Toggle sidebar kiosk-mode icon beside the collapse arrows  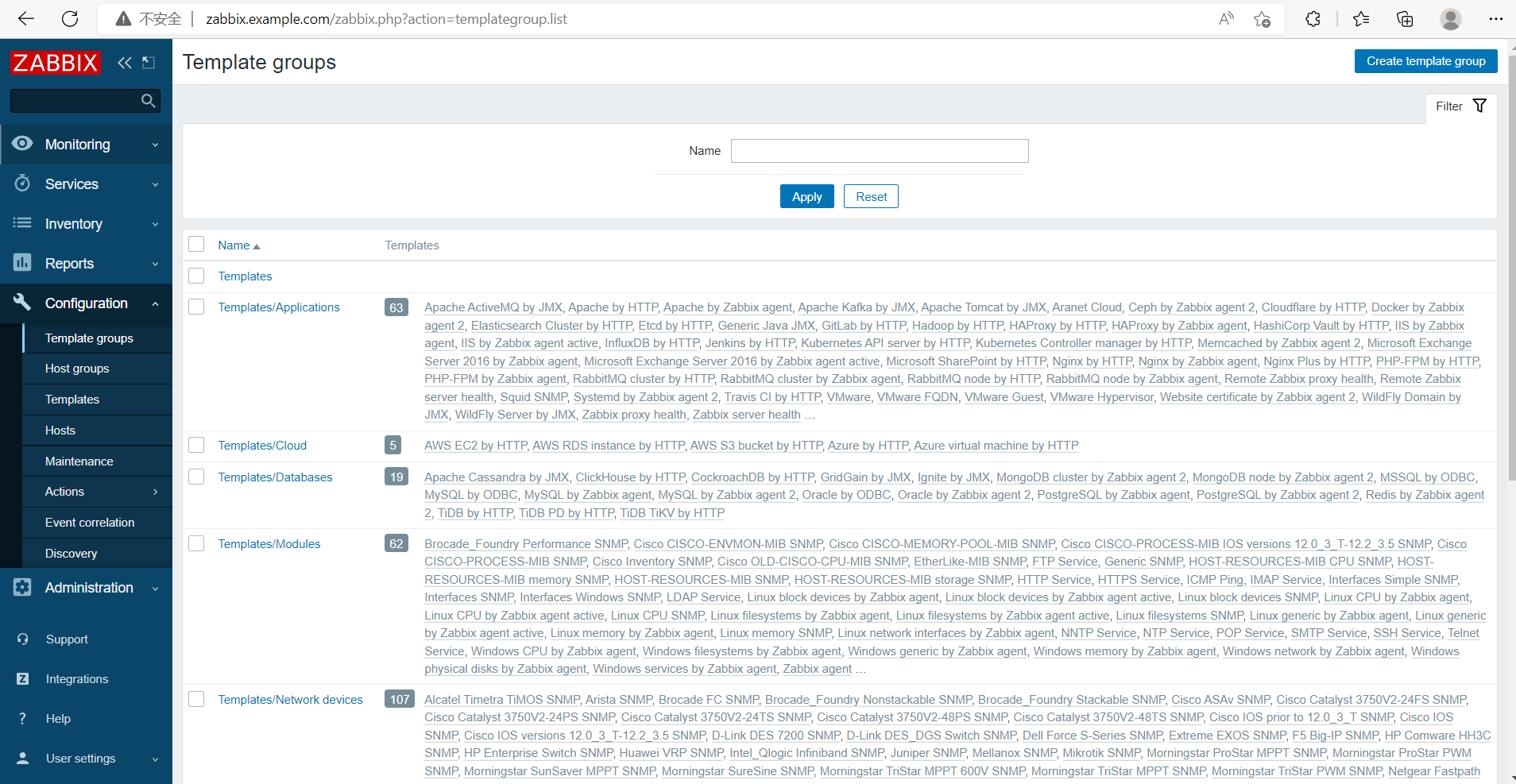[149, 63]
